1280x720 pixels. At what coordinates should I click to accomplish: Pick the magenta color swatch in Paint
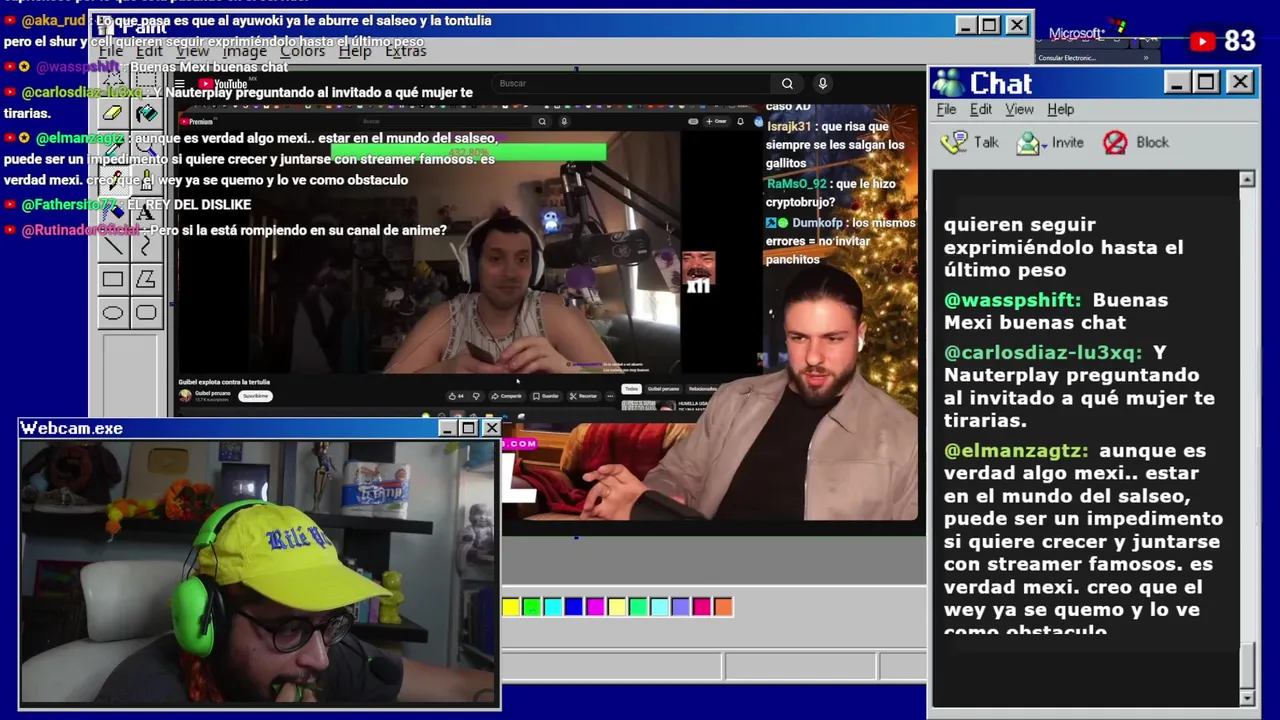(594, 606)
